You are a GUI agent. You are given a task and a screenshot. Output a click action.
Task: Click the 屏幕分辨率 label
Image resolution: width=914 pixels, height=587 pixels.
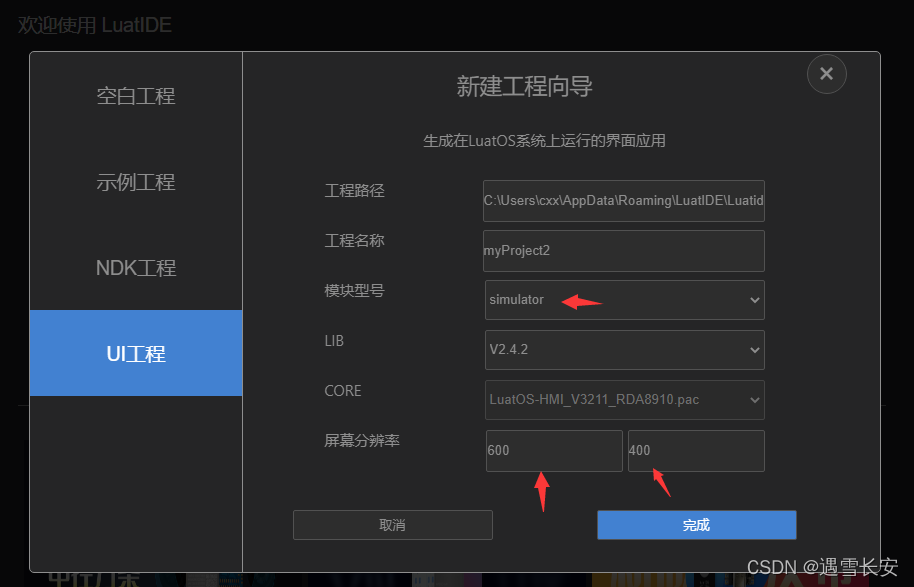tap(361, 440)
